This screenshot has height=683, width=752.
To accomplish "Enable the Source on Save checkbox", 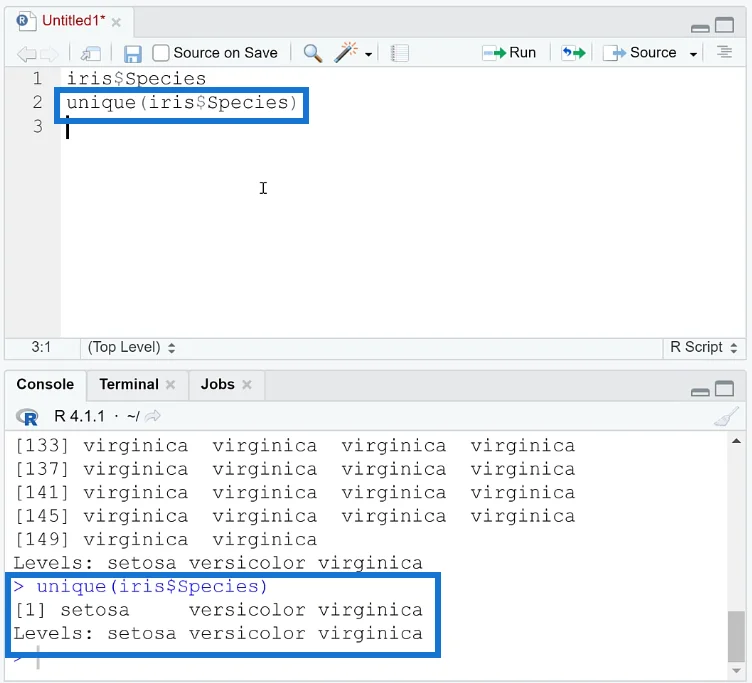I will [161, 53].
